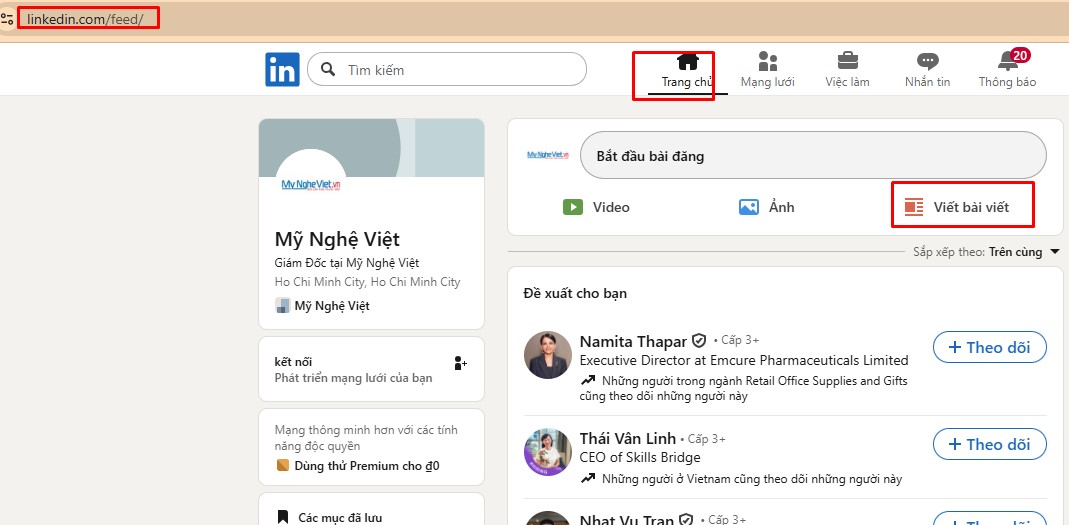Click the verified badge beside Namita Thapar
Image resolution: width=1069 pixels, height=525 pixels.
[699, 341]
